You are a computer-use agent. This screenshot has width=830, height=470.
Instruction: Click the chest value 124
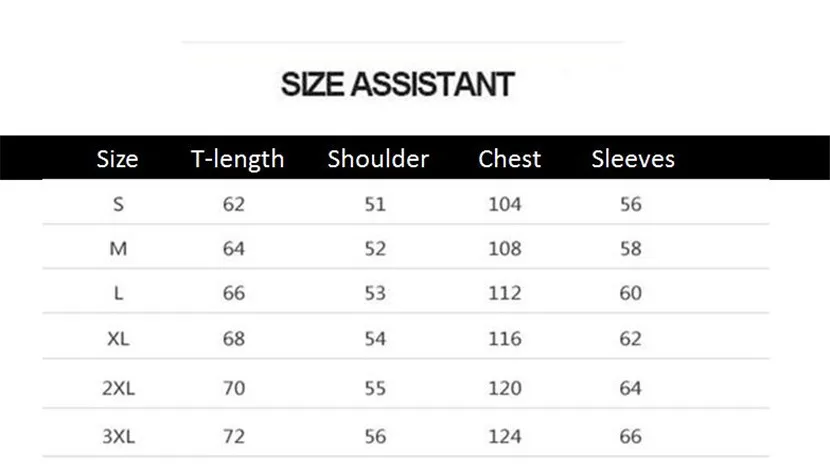(504, 437)
